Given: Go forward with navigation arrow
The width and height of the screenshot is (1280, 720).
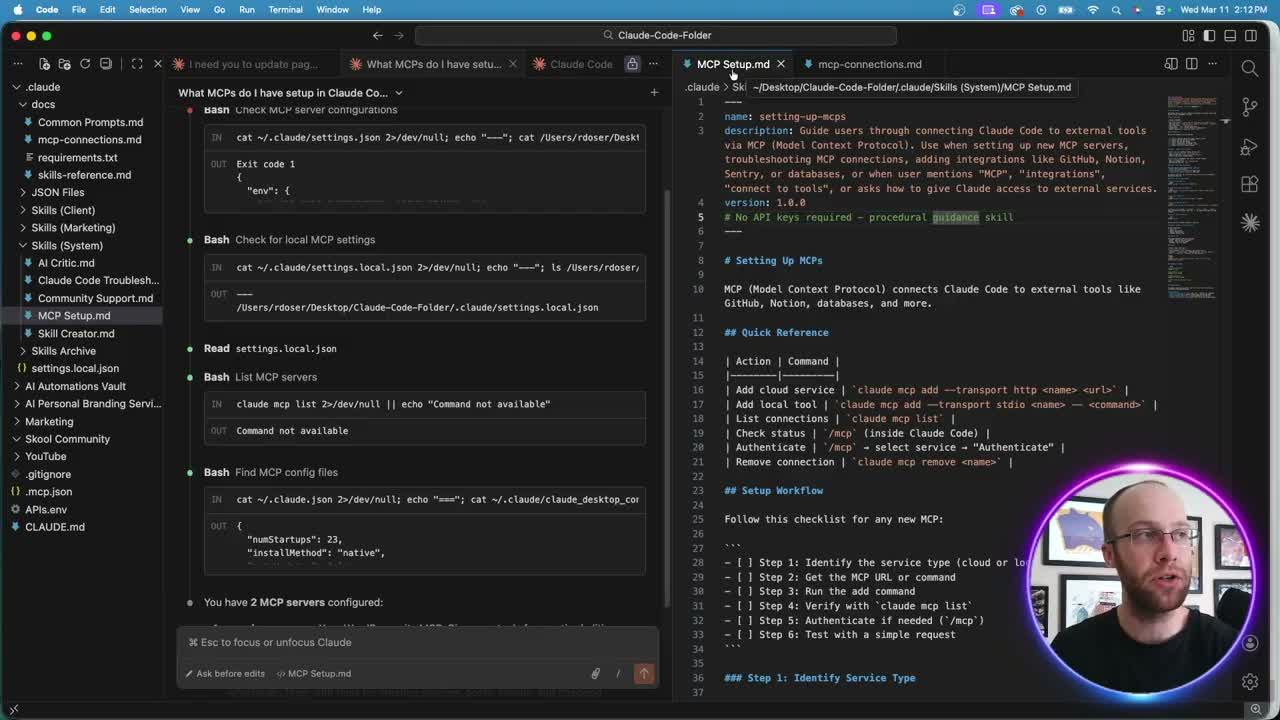Looking at the screenshot, I should coord(399,35).
